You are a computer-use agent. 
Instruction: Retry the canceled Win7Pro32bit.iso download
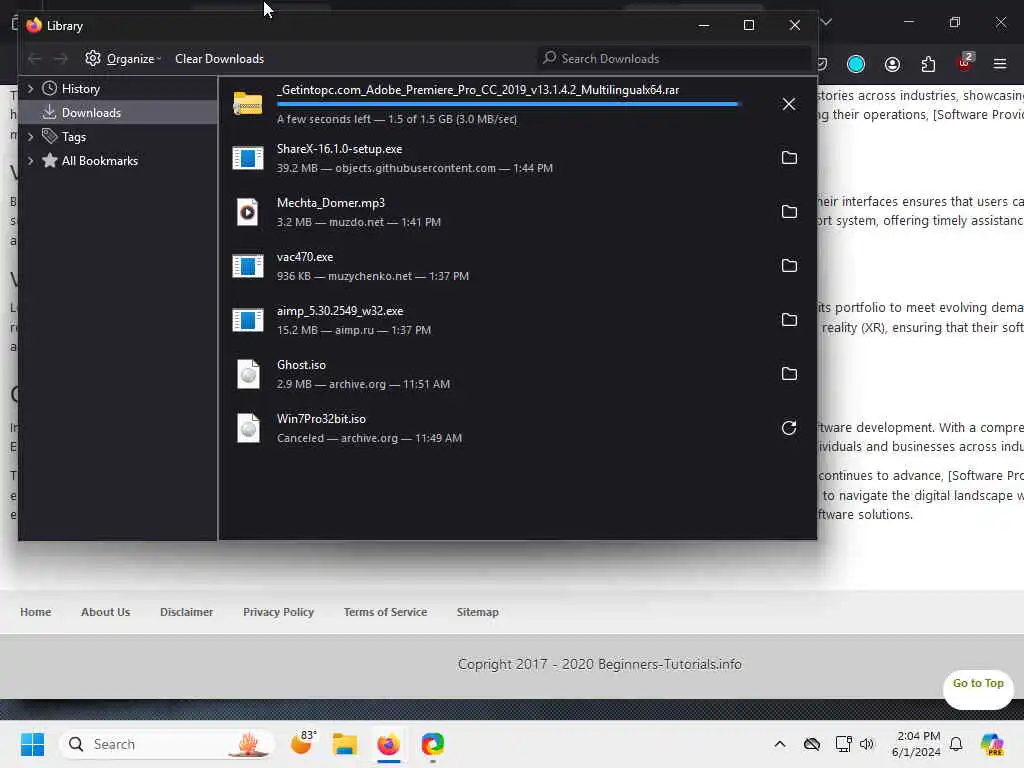pos(789,428)
